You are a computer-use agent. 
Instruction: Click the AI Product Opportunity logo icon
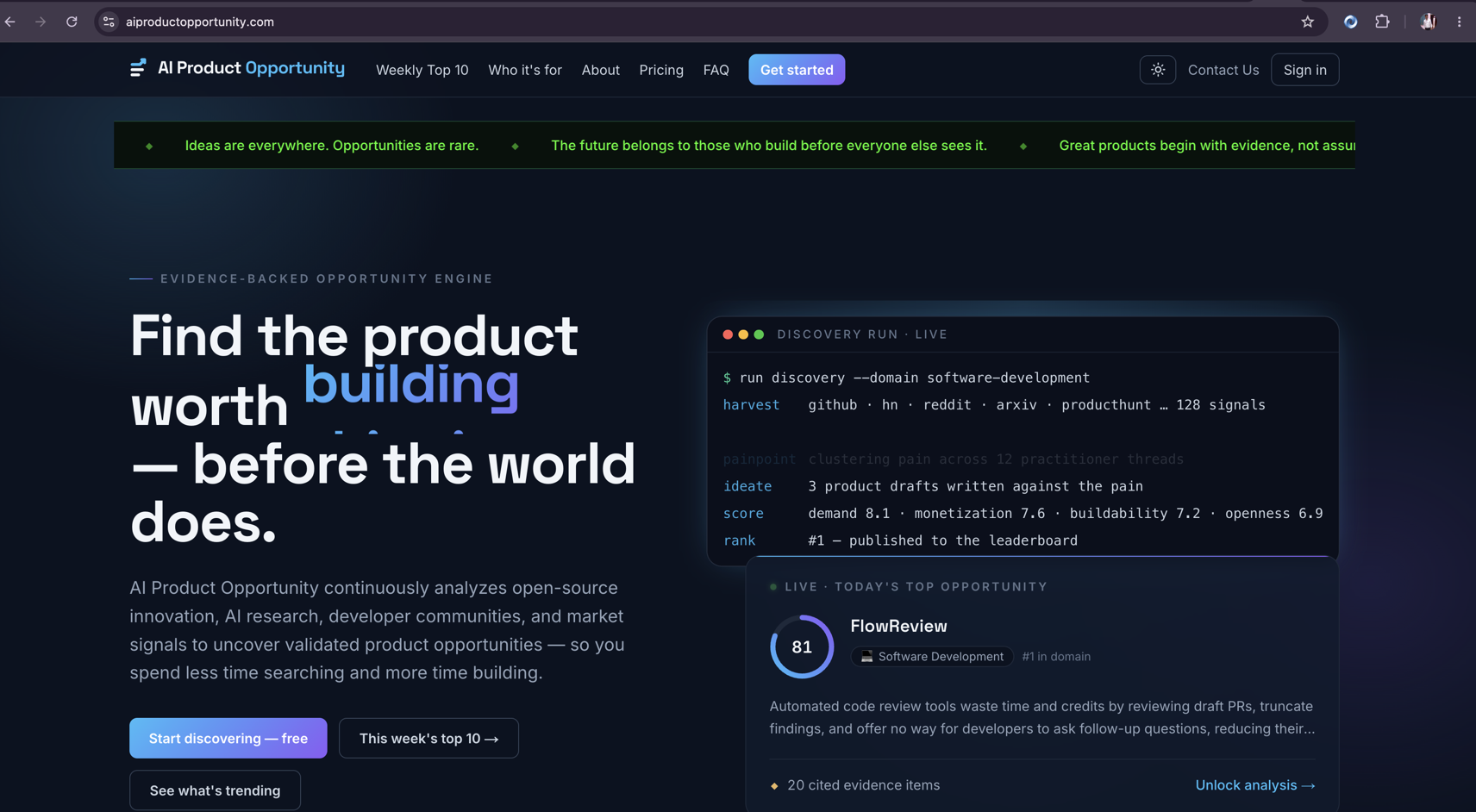(x=138, y=68)
